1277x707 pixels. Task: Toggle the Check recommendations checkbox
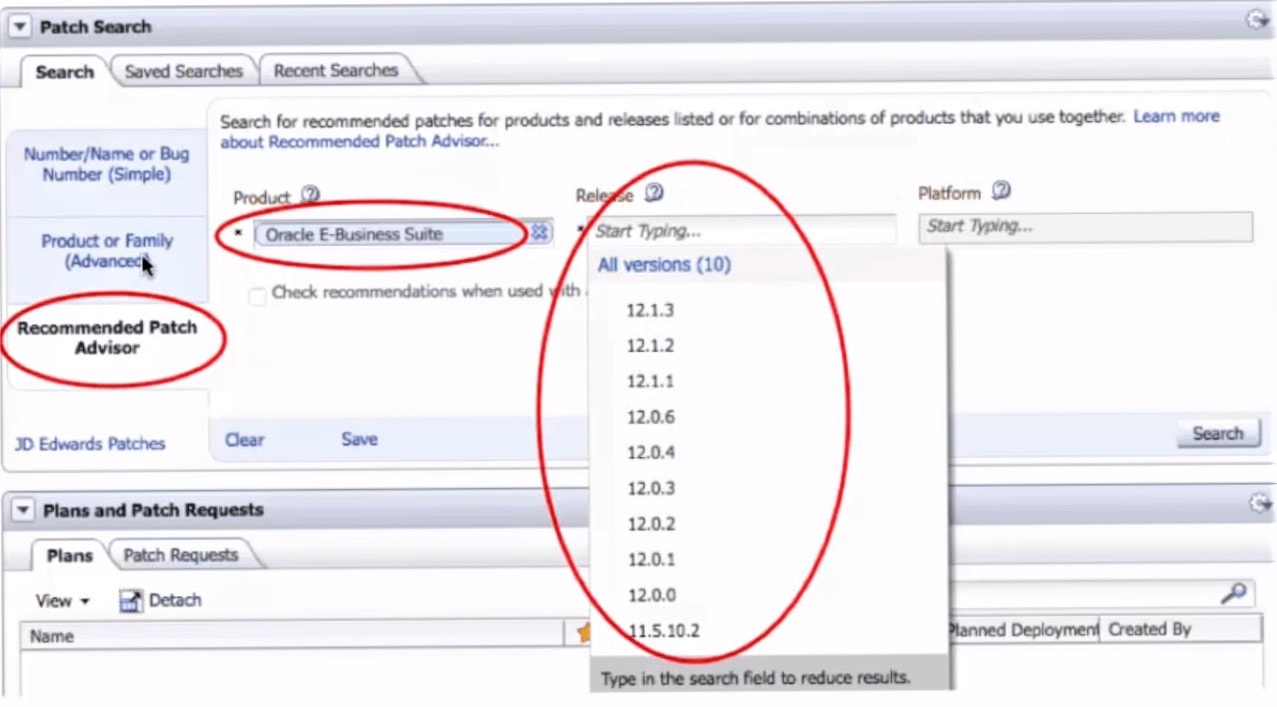258,294
